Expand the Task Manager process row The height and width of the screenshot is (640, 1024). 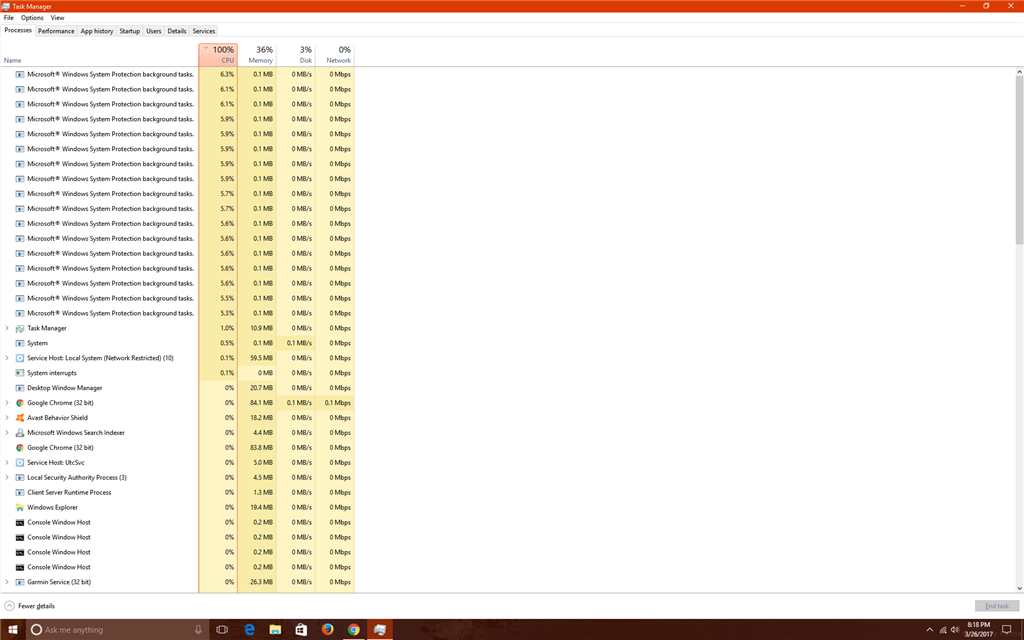pos(7,328)
